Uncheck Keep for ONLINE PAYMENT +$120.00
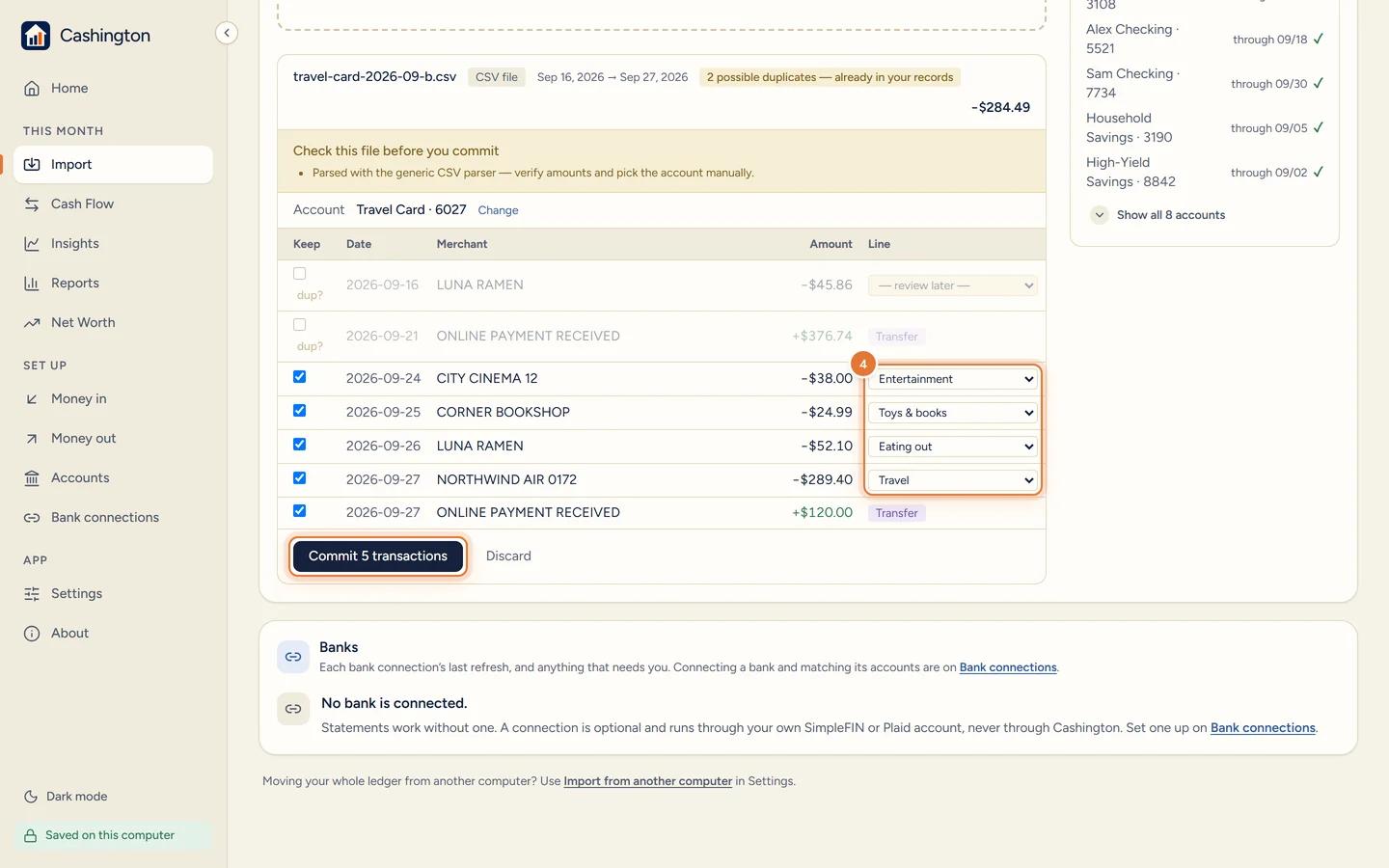The image size is (1389, 868). 299,511
